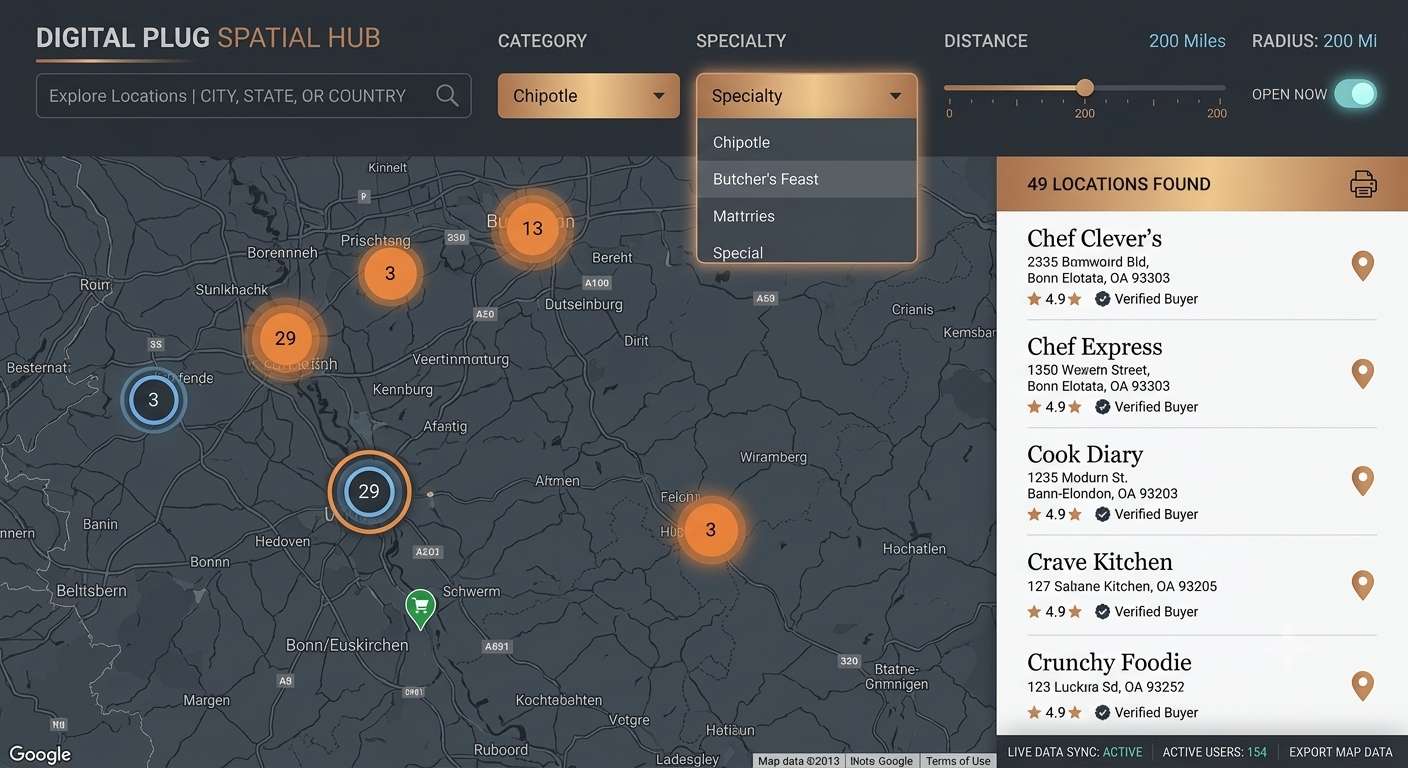Print the locations list
This screenshot has height=768, width=1408.
tap(1363, 184)
